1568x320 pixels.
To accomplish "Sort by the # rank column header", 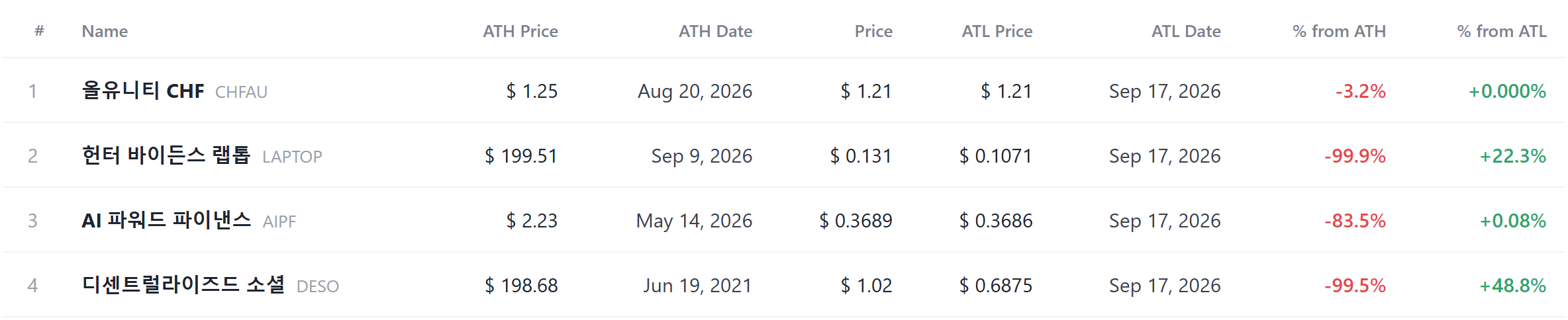I will click(x=39, y=31).
